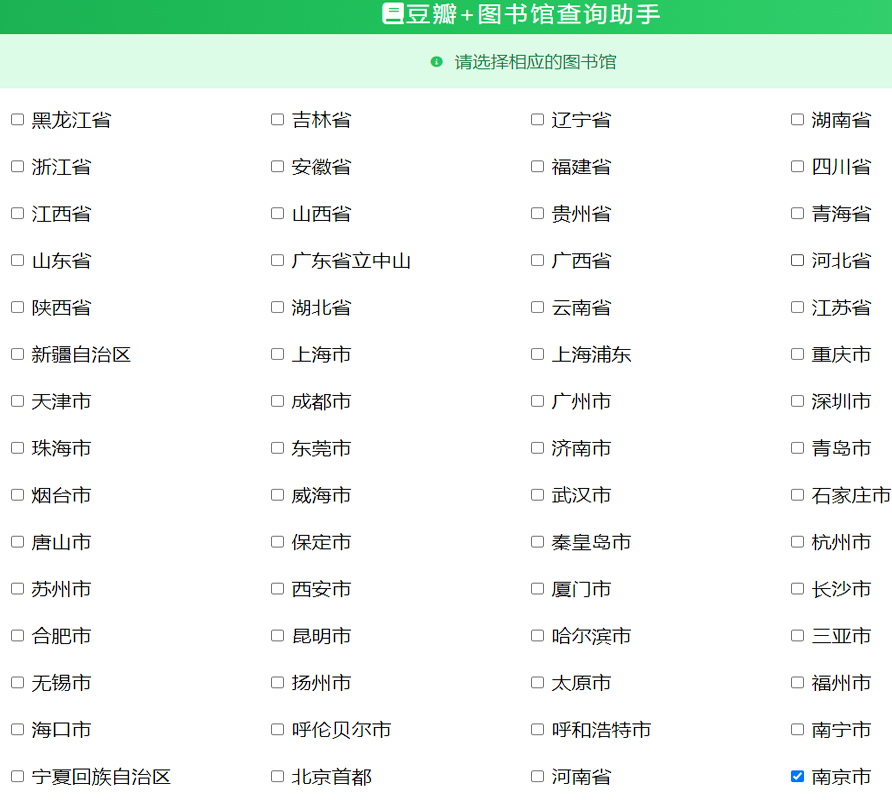Click the 豆瓣+图书馆查询助手 title
Viewport: 892px width, 800px height.
533,15
